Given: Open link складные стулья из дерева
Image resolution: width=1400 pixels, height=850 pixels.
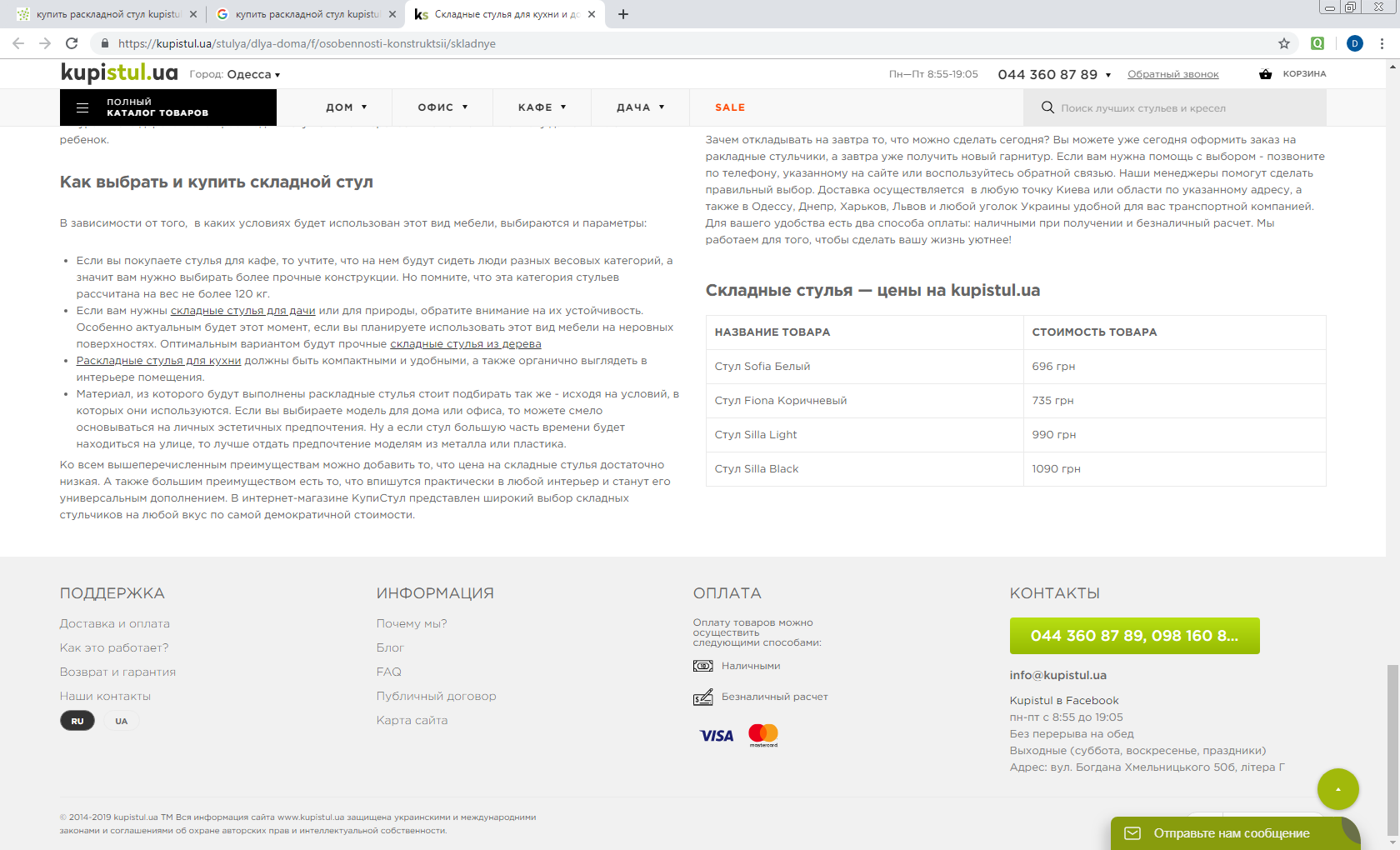Looking at the screenshot, I should pyautogui.click(x=466, y=344).
